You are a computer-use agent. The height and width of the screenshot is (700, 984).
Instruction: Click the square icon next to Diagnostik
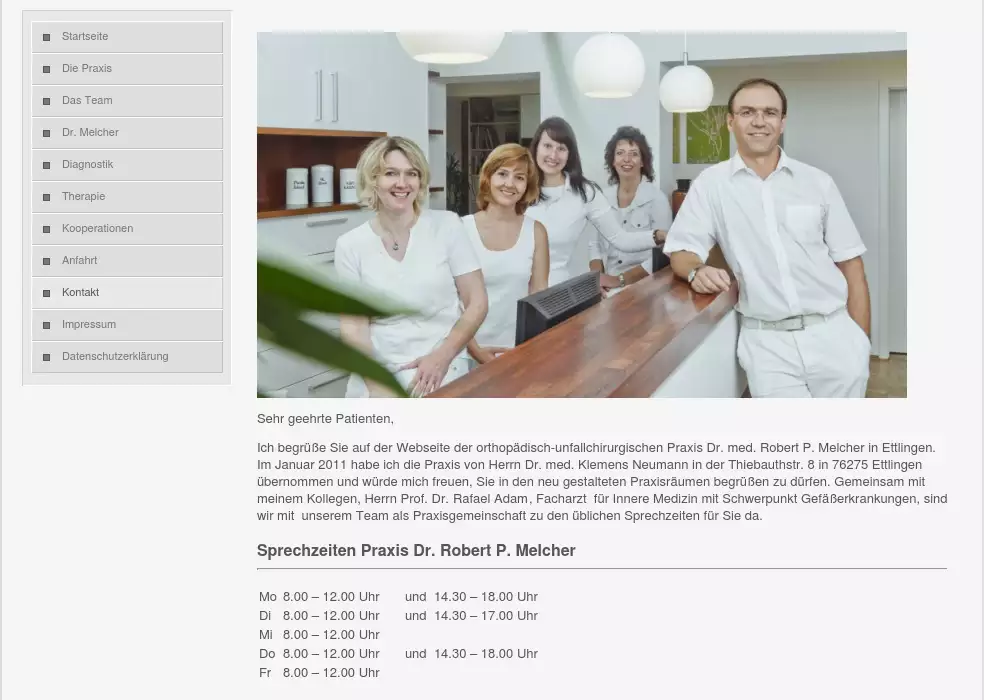tap(47, 165)
